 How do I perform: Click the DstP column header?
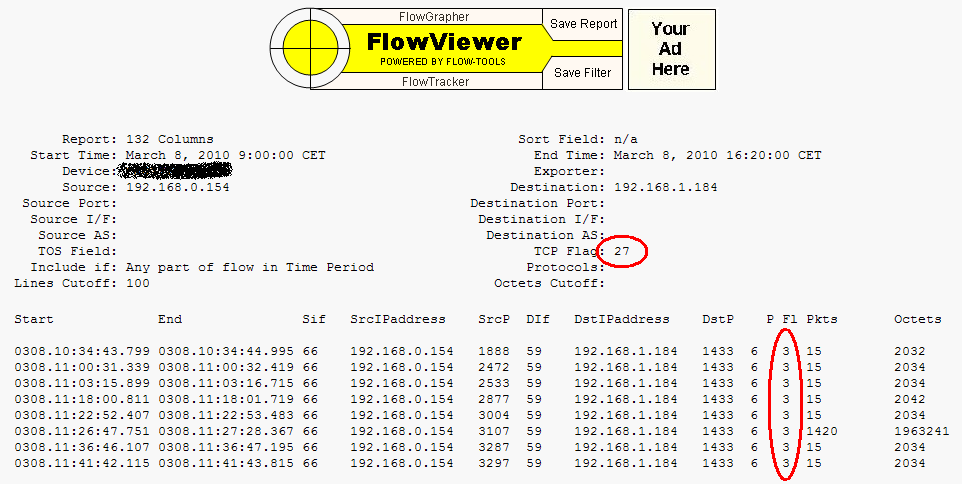718,319
